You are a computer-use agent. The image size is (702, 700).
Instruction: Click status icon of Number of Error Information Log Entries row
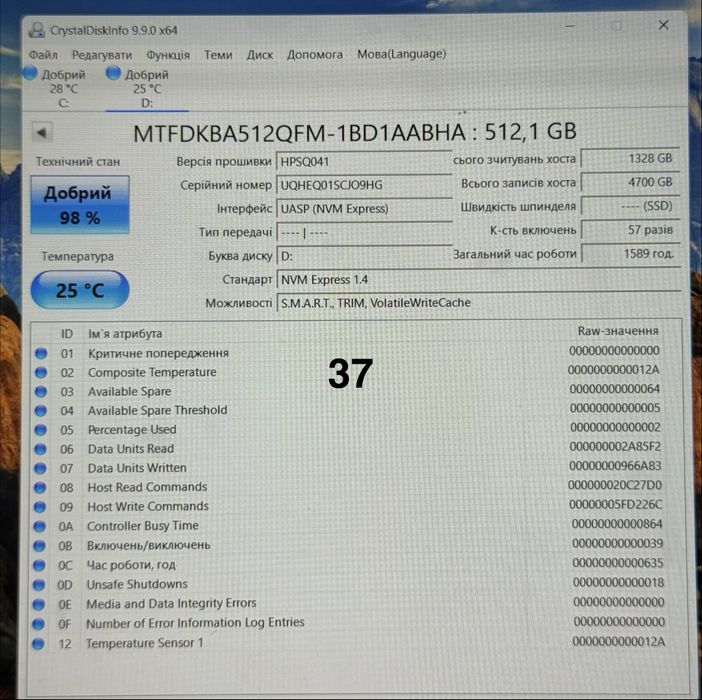click(39, 624)
